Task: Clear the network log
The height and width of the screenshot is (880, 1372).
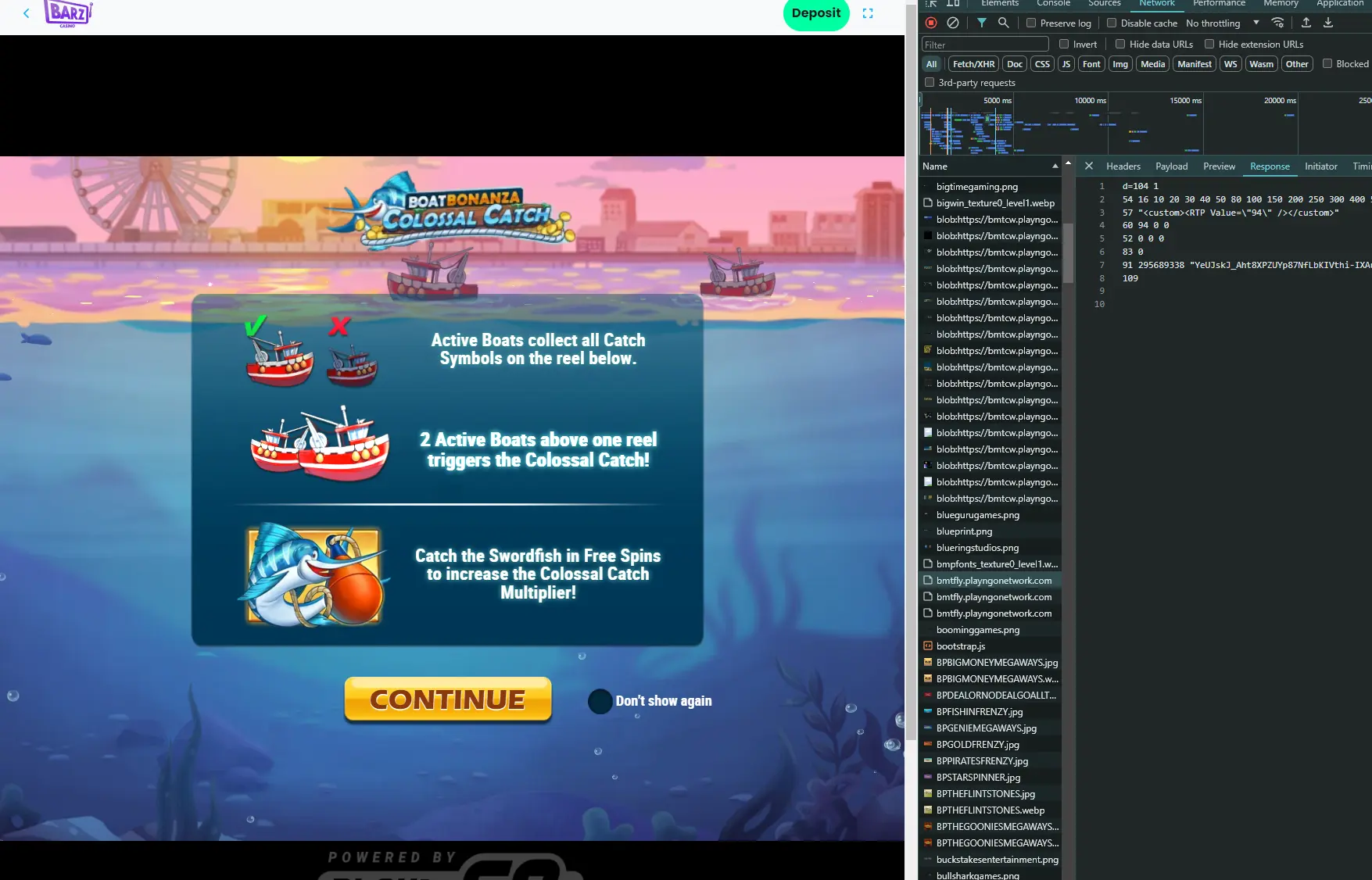Action: point(953,23)
